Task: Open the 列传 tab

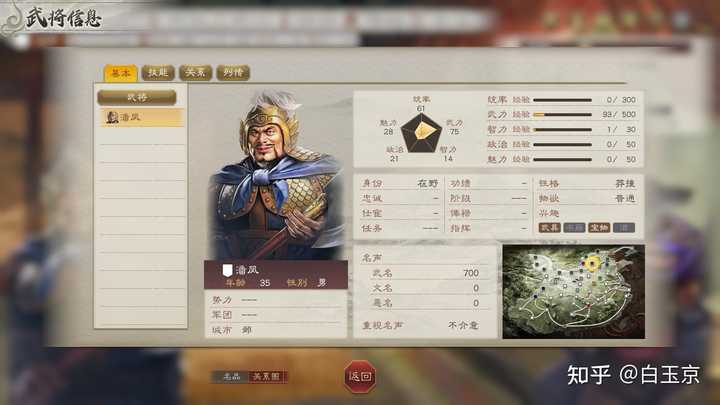Action: click(x=233, y=73)
